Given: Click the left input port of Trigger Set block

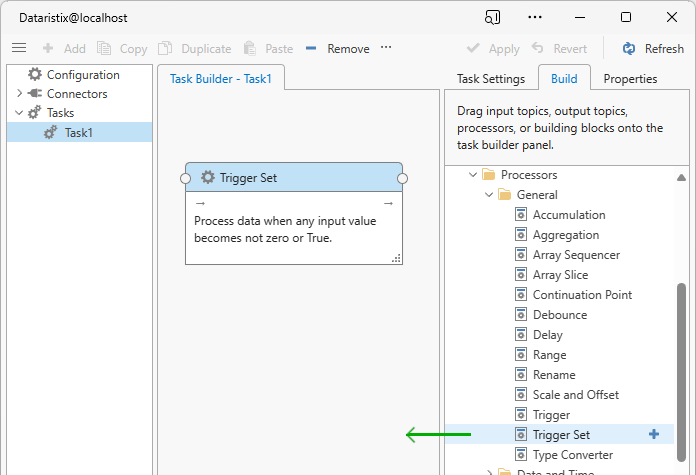Looking at the screenshot, I should [185, 178].
